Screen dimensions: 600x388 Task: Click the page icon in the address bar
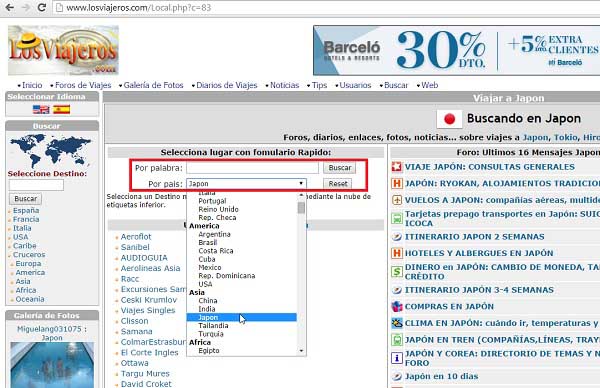[59, 8]
